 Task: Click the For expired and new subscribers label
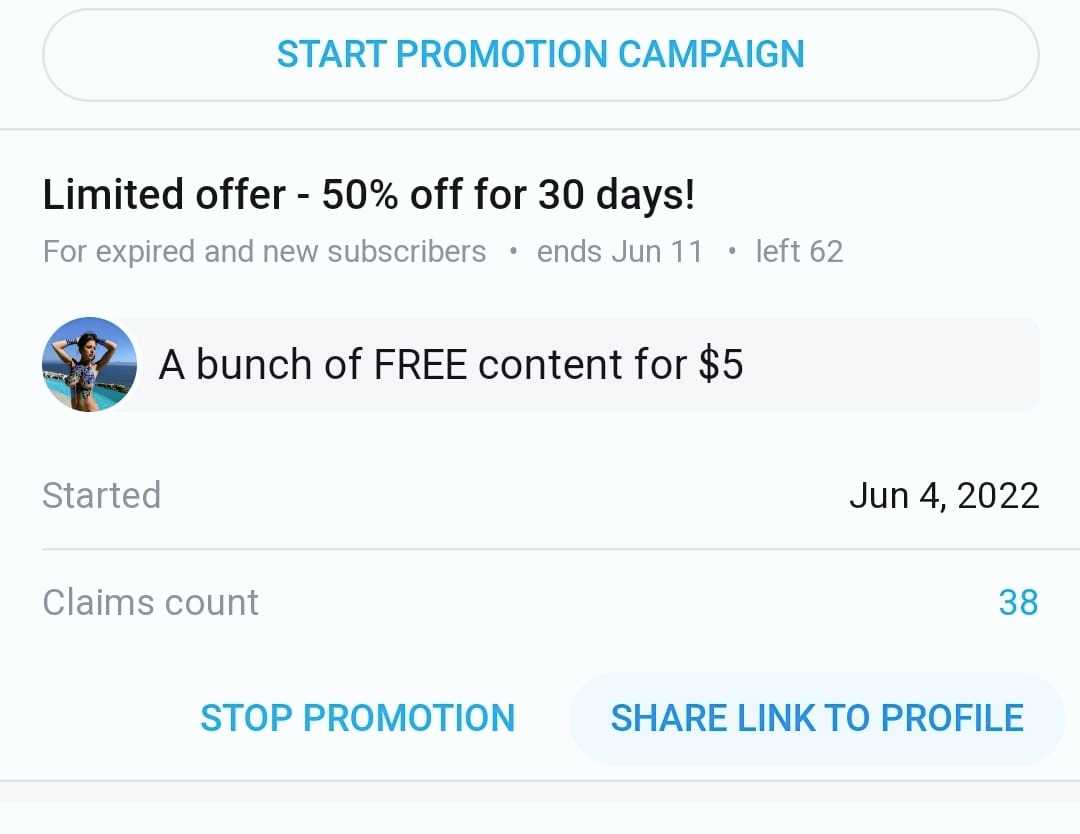pyautogui.click(x=263, y=251)
